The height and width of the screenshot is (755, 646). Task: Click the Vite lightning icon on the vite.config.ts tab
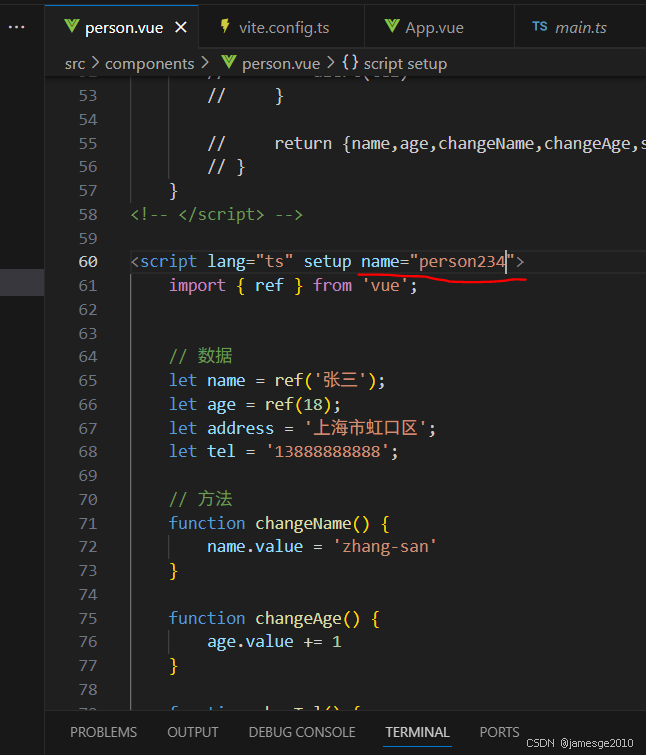(225, 26)
